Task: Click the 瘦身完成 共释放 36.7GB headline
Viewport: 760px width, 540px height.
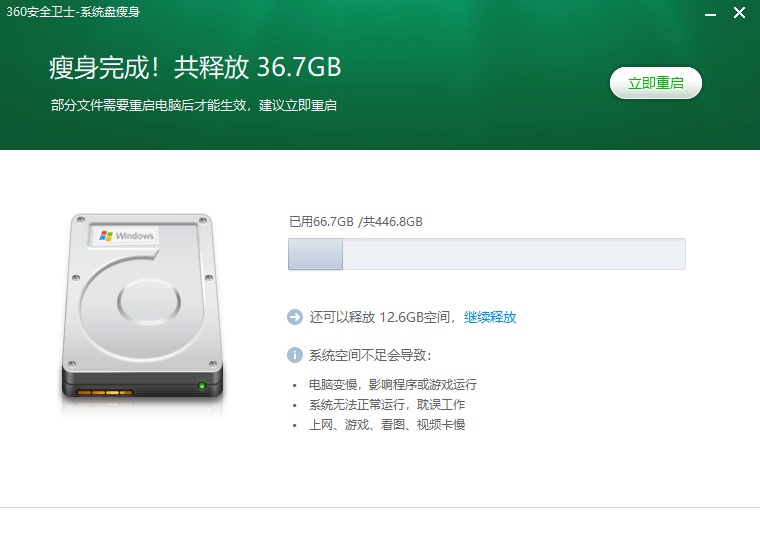Action: (195, 67)
